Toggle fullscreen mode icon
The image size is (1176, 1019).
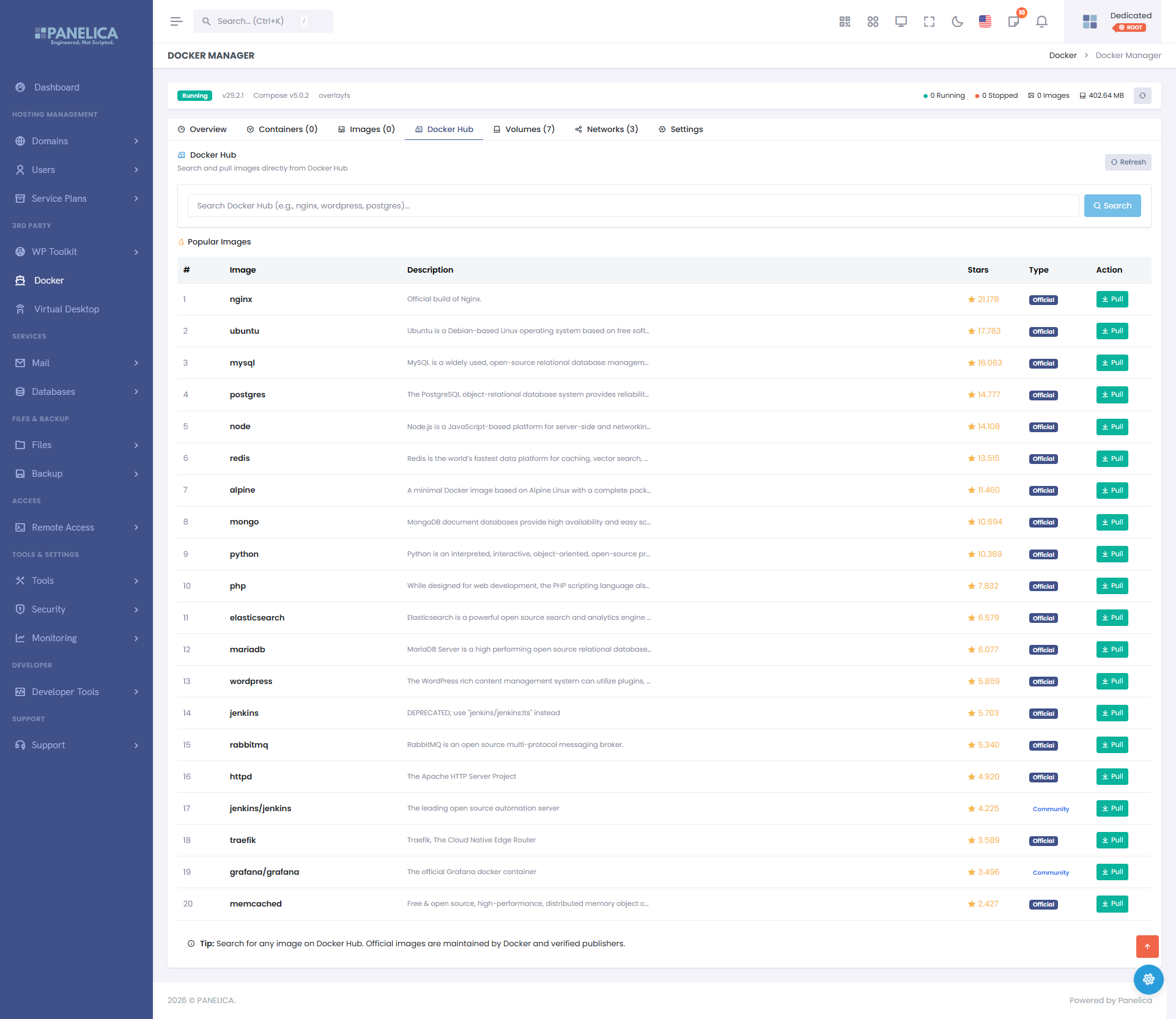coord(929,21)
